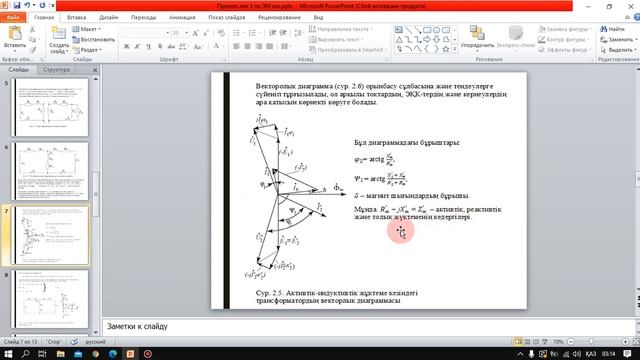Align text left

click(236, 46)
